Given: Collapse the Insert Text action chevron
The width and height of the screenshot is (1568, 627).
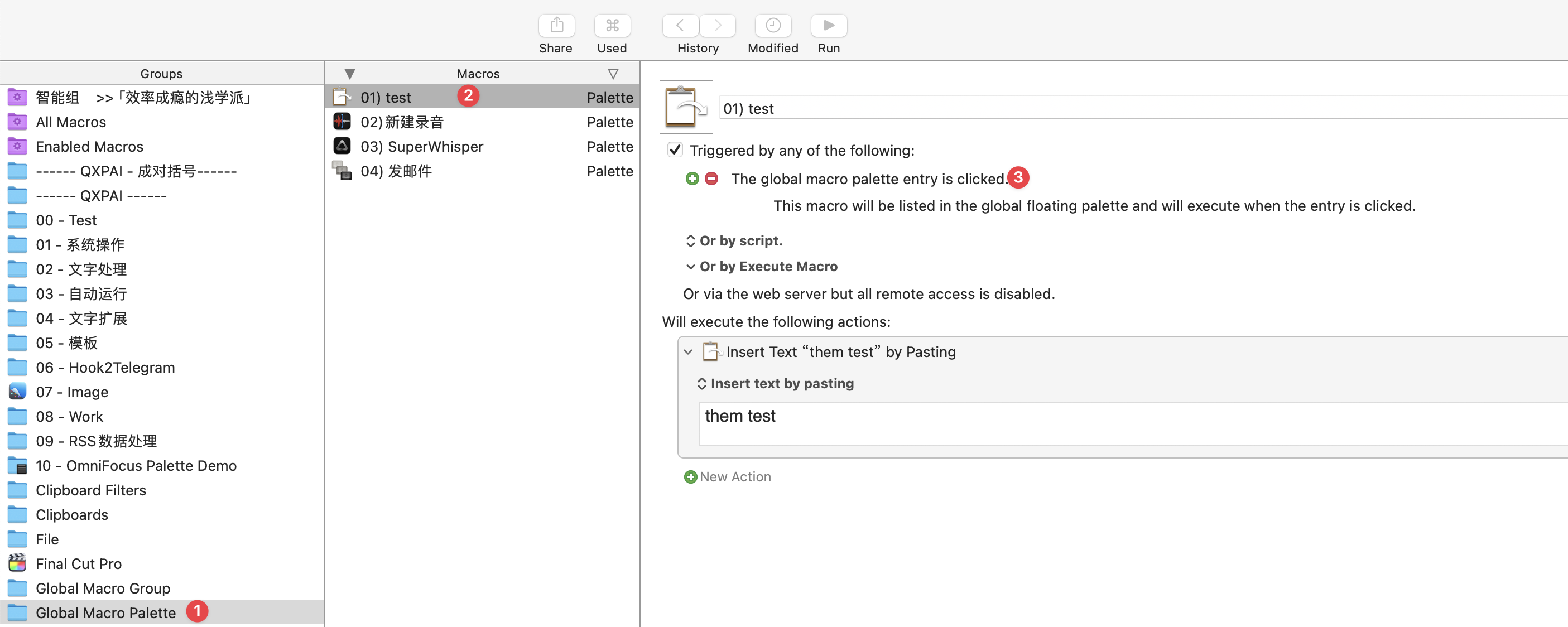Looking at the screenshot, I should pos(689,352).
